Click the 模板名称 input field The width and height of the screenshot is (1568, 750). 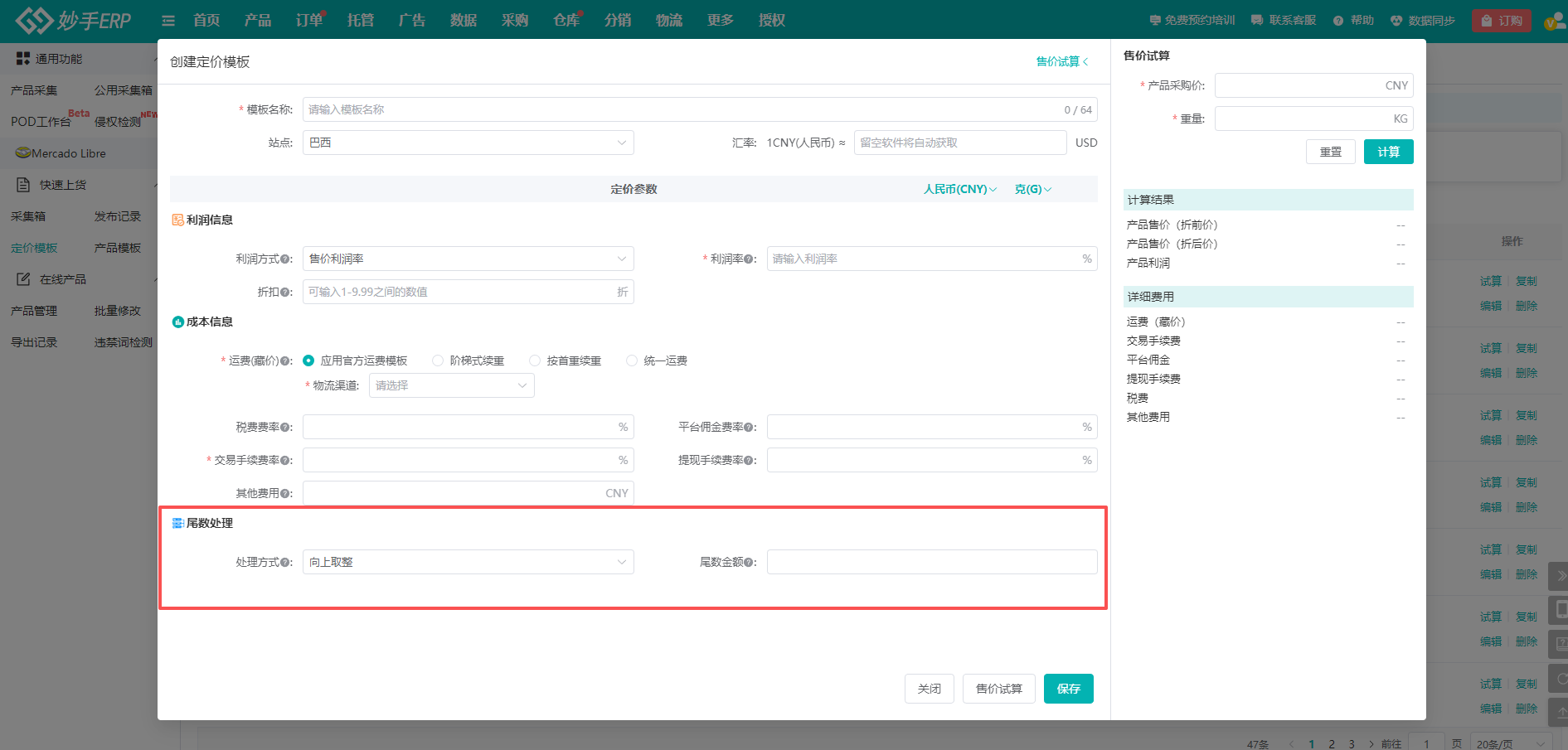click(x=680, y=109)
